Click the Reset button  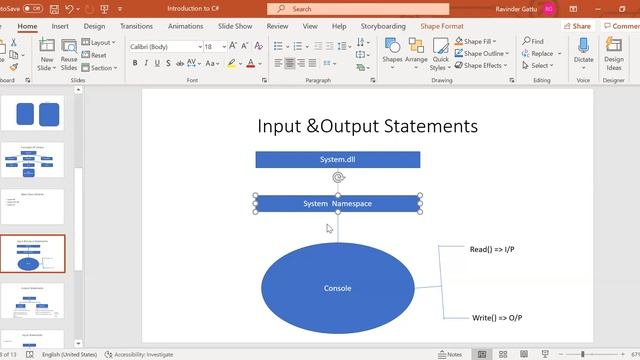coord(94,55)
